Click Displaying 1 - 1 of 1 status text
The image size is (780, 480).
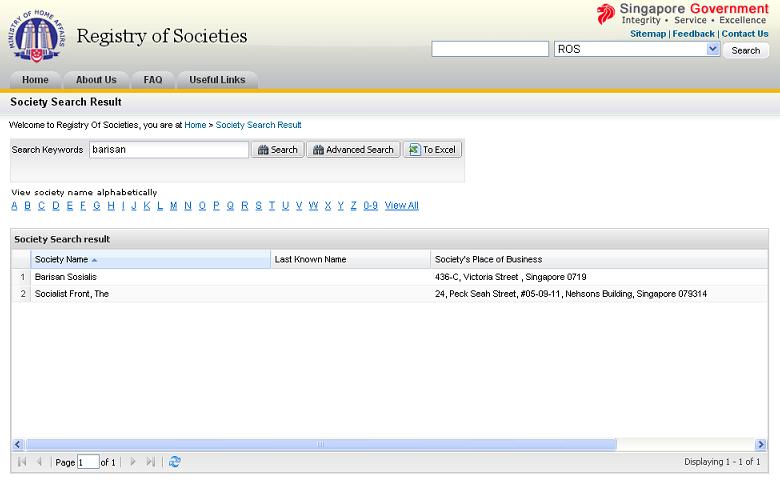(x=722, y=462)
